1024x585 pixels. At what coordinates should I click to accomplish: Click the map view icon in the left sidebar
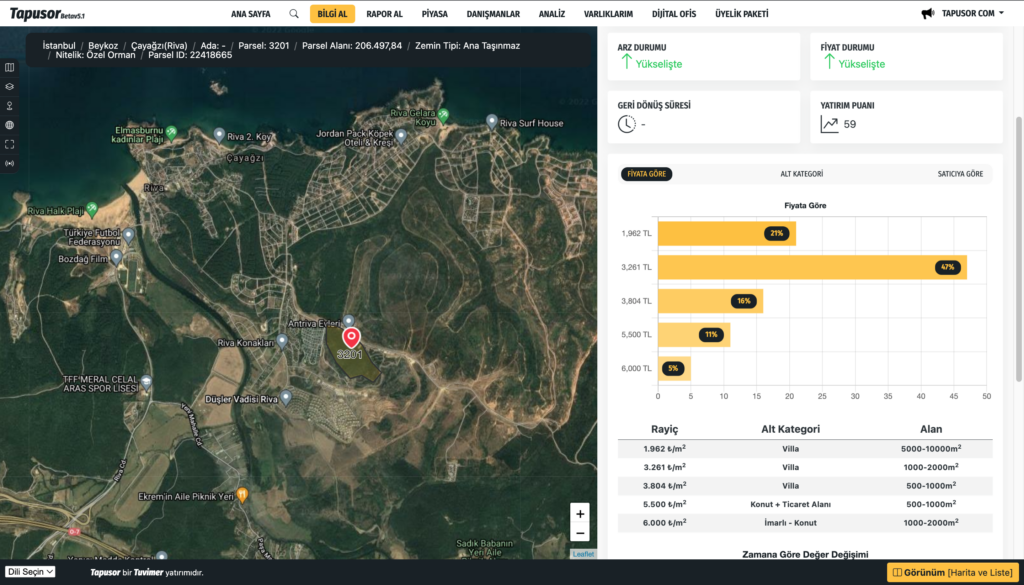pos(10,68)
